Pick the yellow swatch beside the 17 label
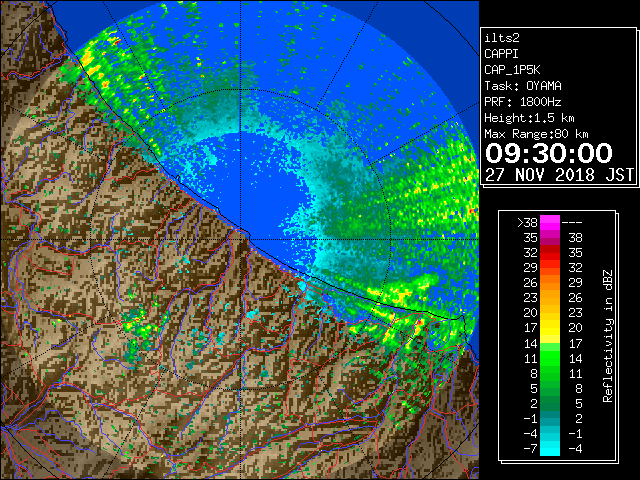The height and width of the screenshot is (480, 640). point(550,328)
